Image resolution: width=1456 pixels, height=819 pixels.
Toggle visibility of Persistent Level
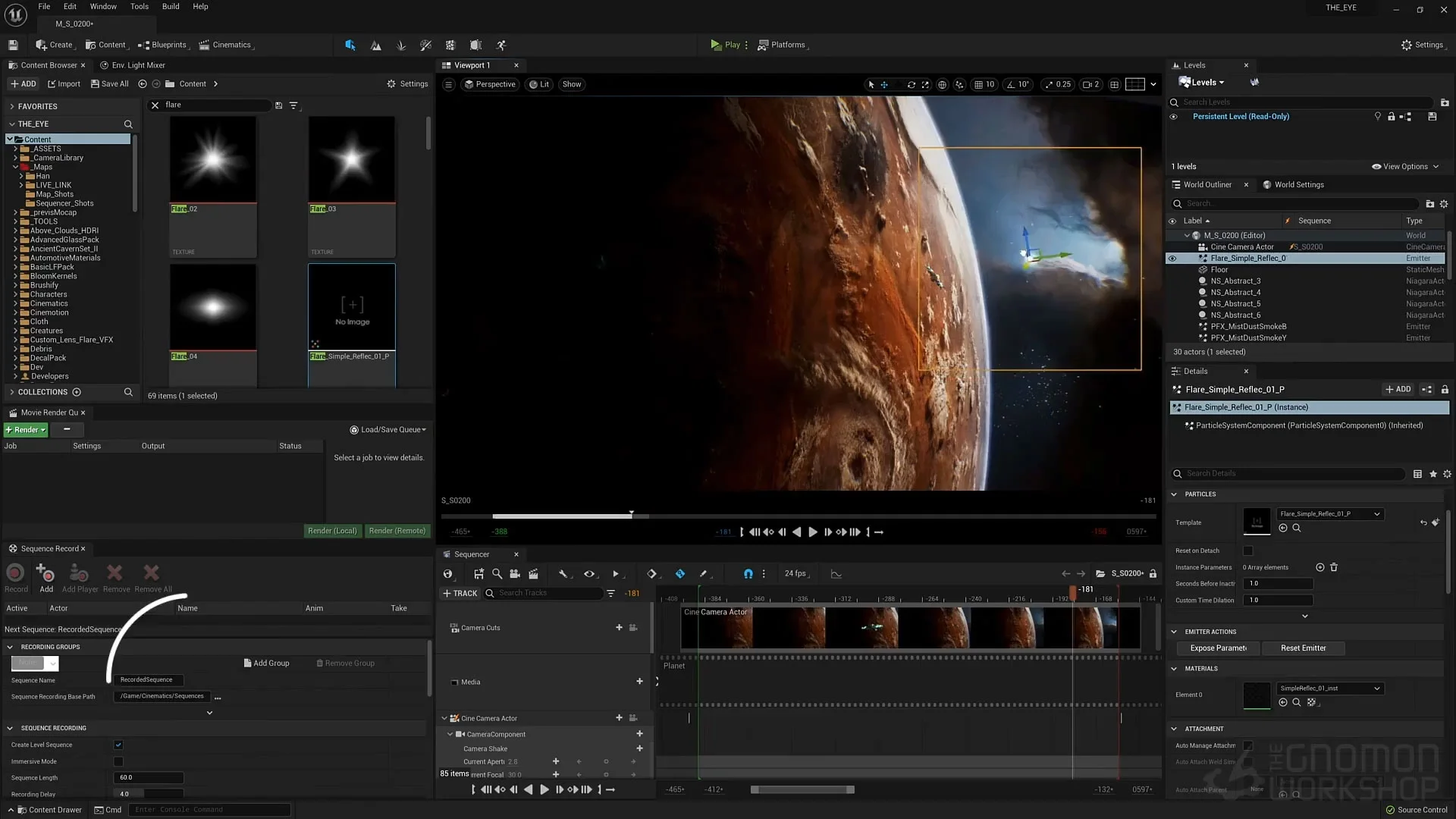pyautogui.click(x=1173, y=117)
